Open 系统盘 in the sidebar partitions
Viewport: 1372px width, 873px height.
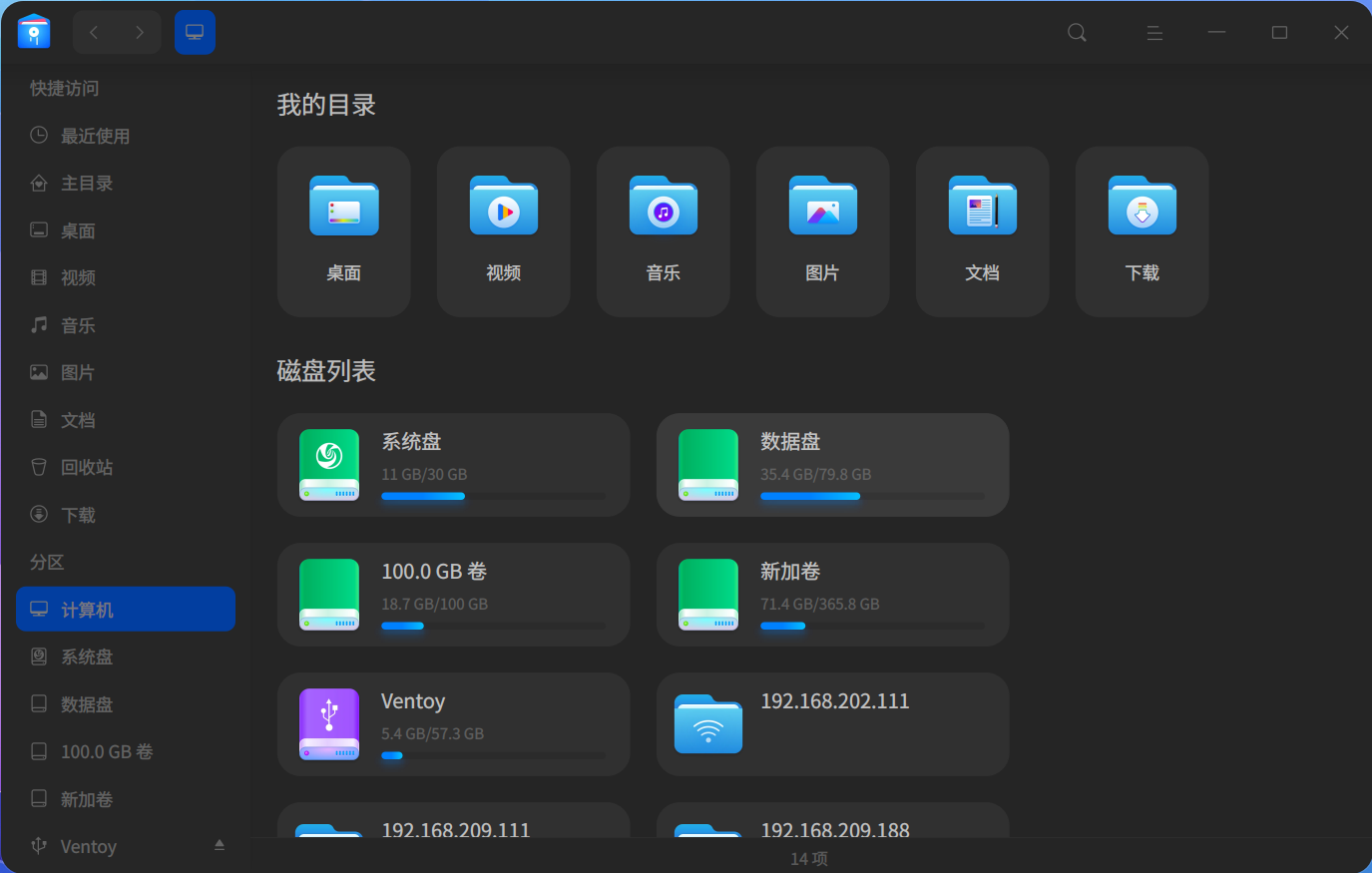click(x=126, y=657)
